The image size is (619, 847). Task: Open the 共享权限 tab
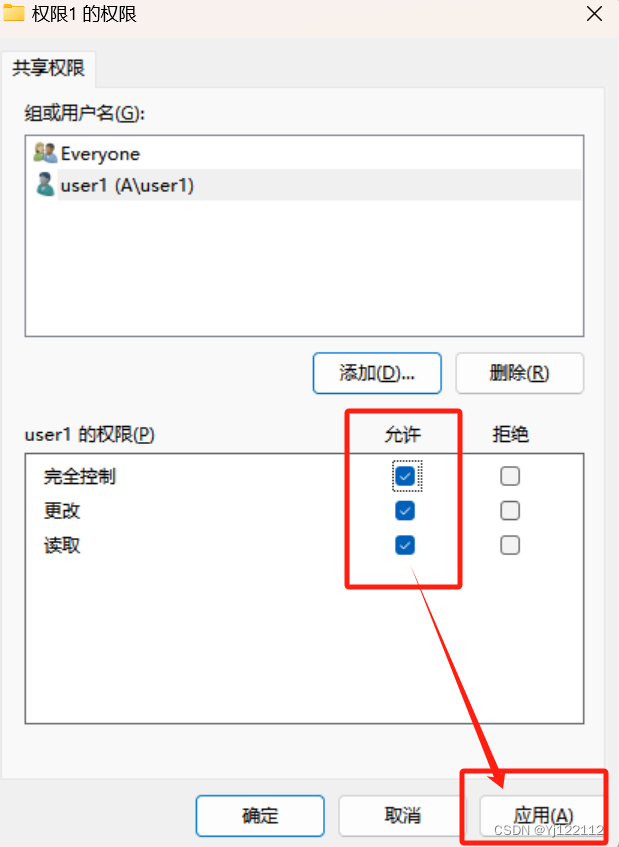pyautogui.click(x=49, y=69)
